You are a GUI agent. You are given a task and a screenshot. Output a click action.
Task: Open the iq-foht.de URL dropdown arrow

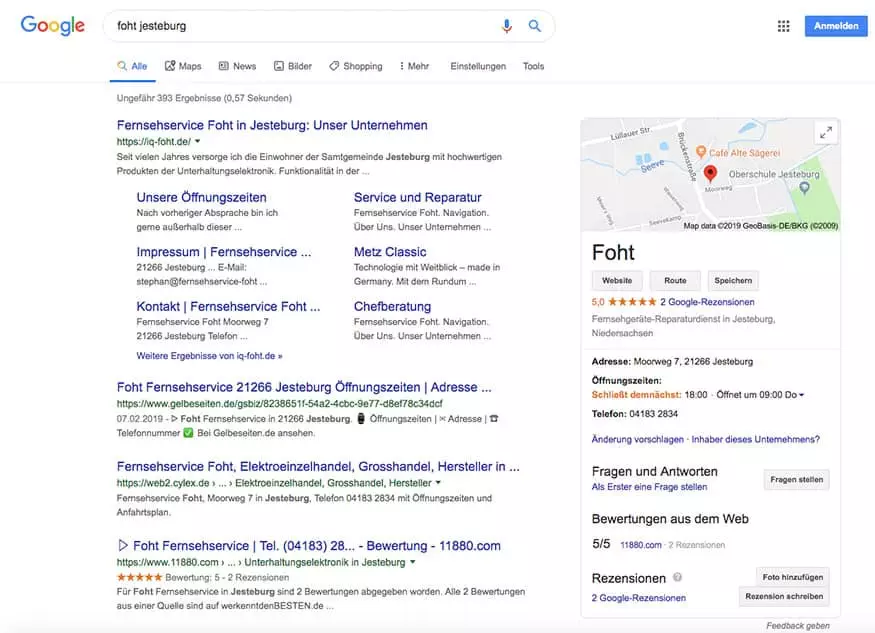[x=198, y=141]
